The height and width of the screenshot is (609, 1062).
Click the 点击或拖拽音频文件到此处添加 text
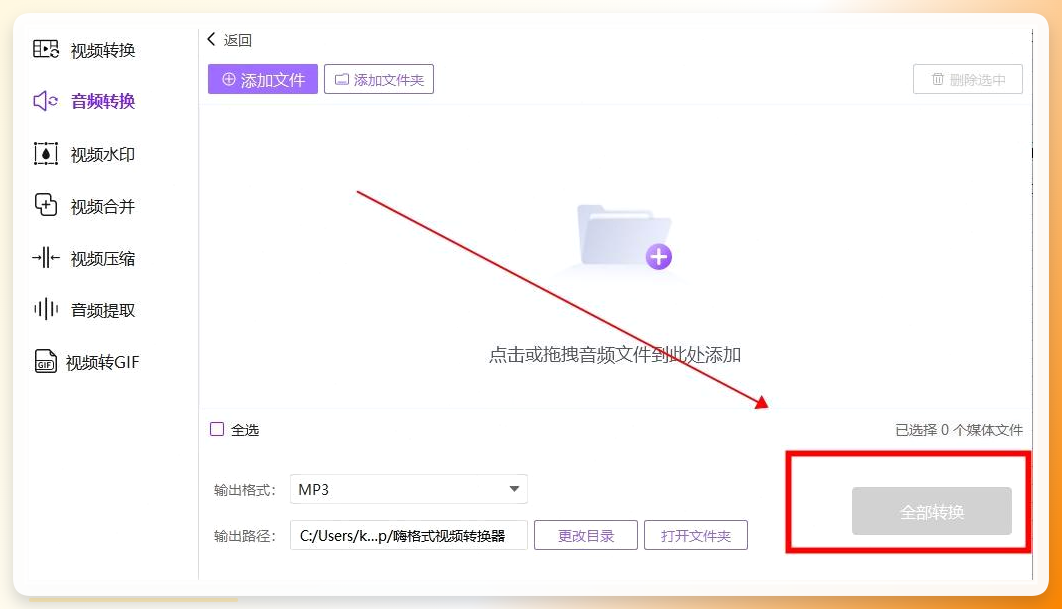[x=615, y=355]
